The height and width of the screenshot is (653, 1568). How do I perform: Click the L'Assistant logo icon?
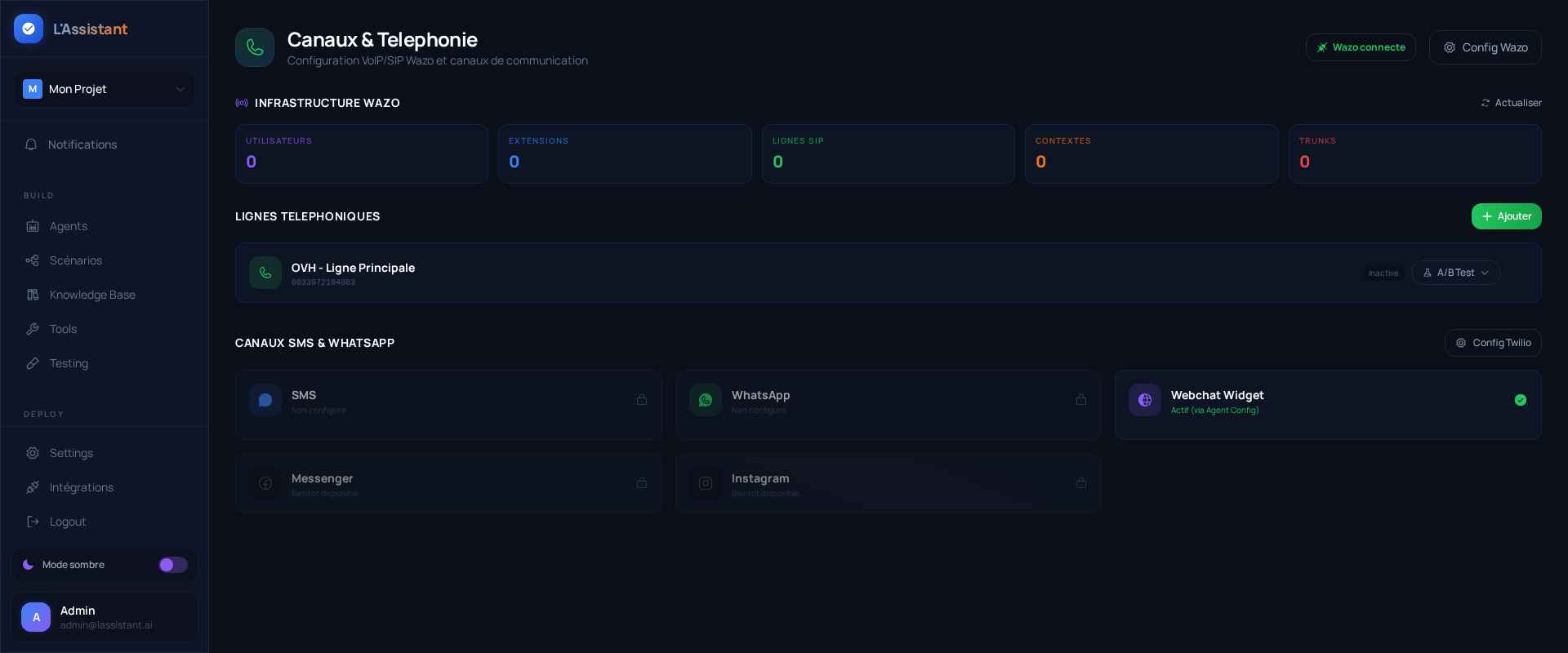pyautogui.click(x=29, y=29)
